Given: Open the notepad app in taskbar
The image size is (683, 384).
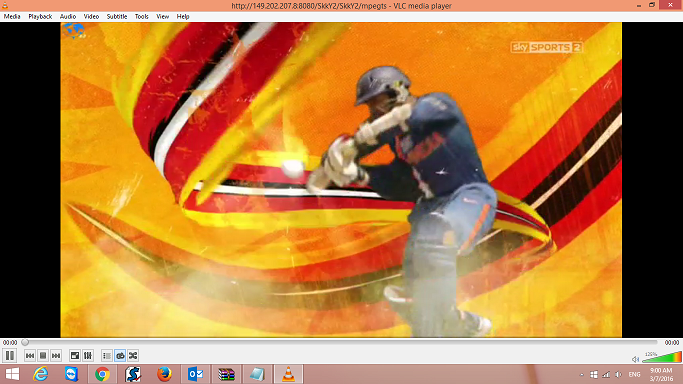Looking at the screenshot, I should 257,374.
